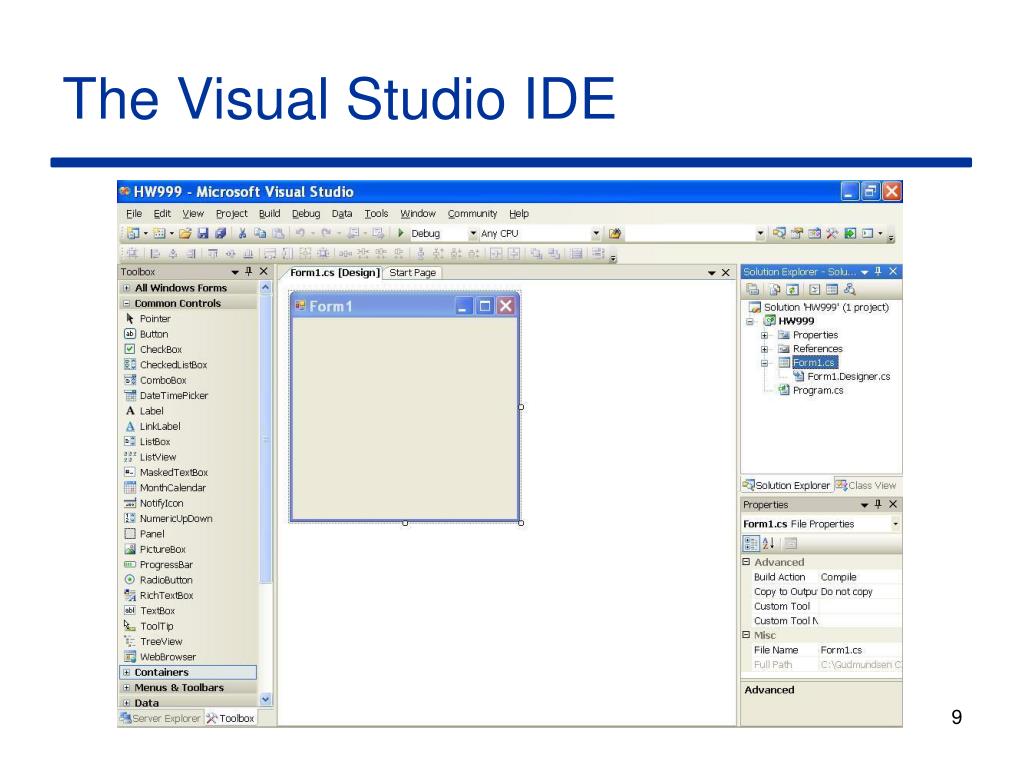Expand the Containers toolbox group
This screenshot has width=1024, height=768.
pyautogui.click(x=127, y=672)
